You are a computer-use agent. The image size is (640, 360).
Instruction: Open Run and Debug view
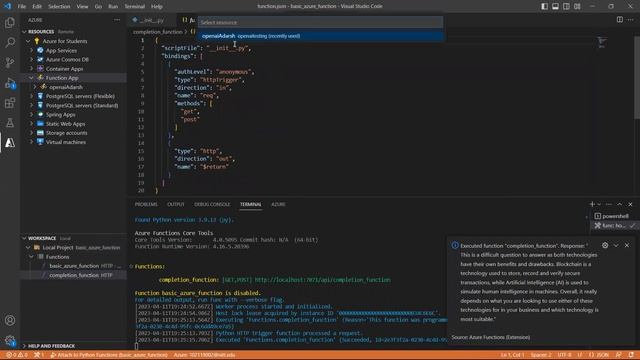tap(10, 83)
